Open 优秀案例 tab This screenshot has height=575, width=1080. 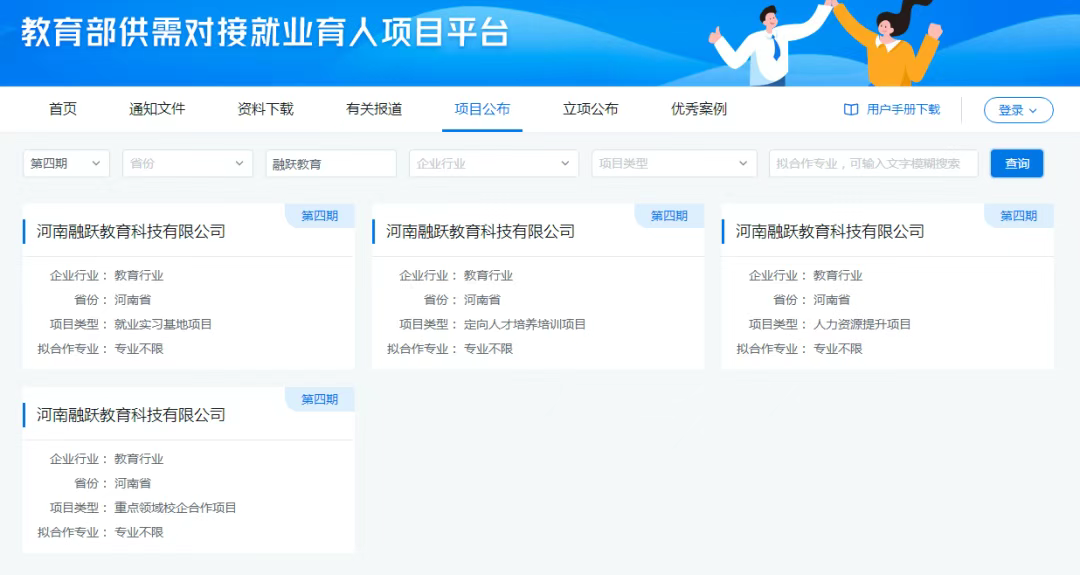[x=699, y=109]
